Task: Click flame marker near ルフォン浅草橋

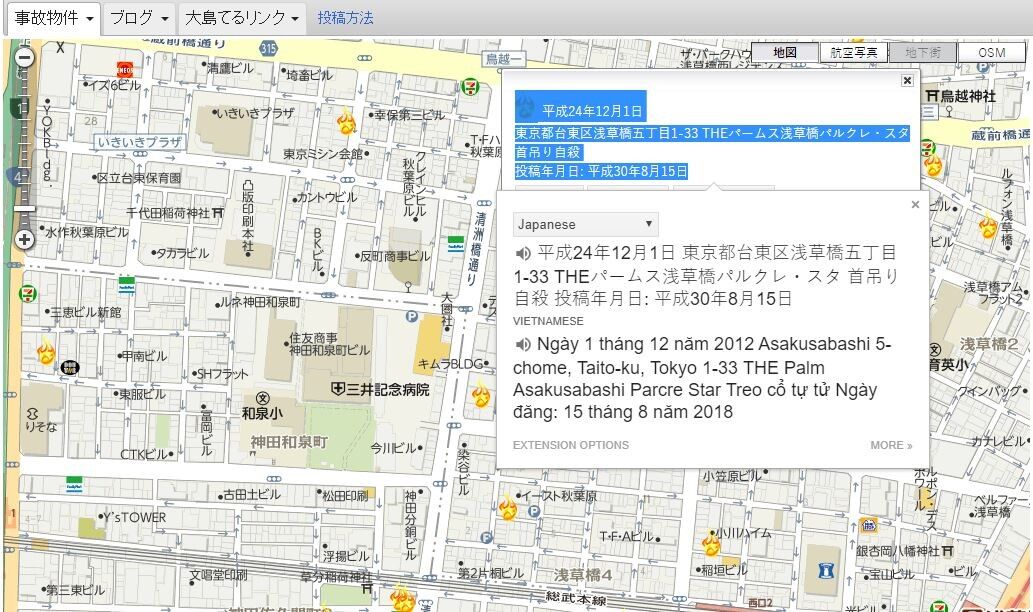Action: pyautogui.click(x=987, y=226)
